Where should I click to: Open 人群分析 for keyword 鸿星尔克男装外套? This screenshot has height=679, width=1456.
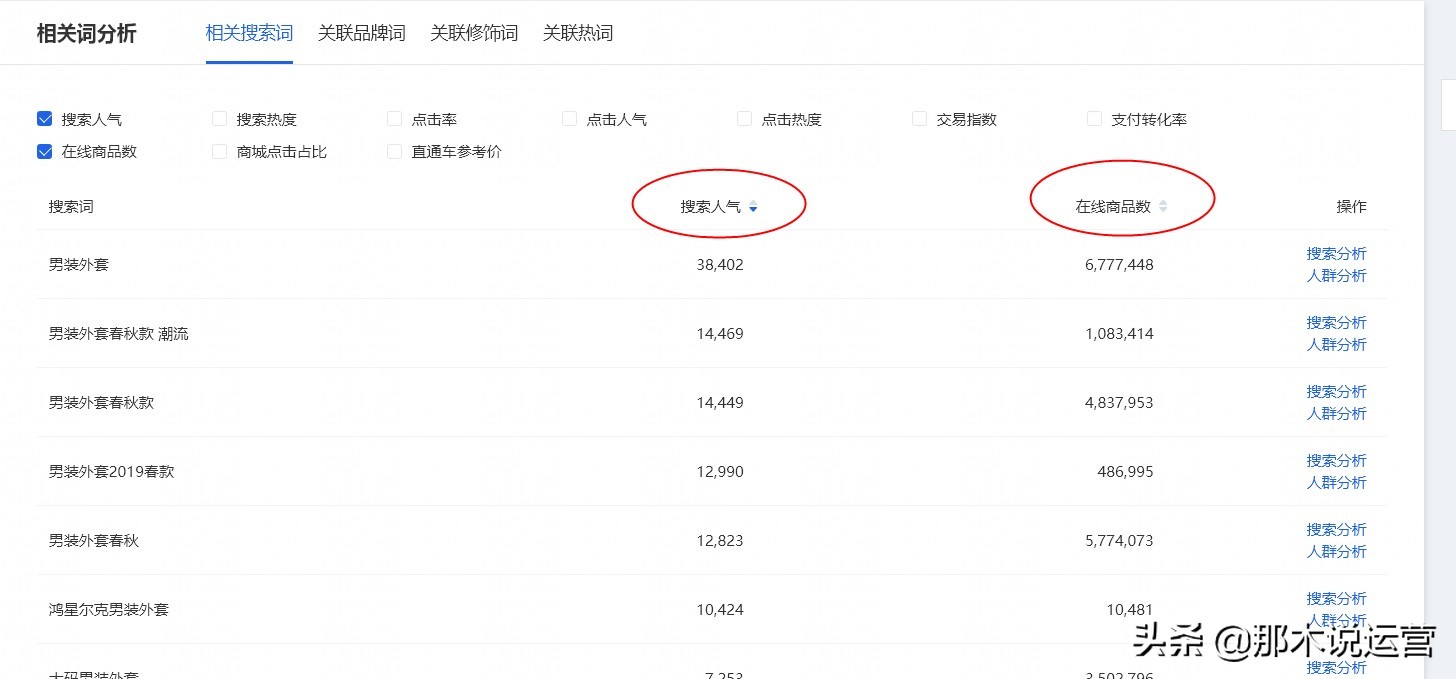[x=1337, y=620]
